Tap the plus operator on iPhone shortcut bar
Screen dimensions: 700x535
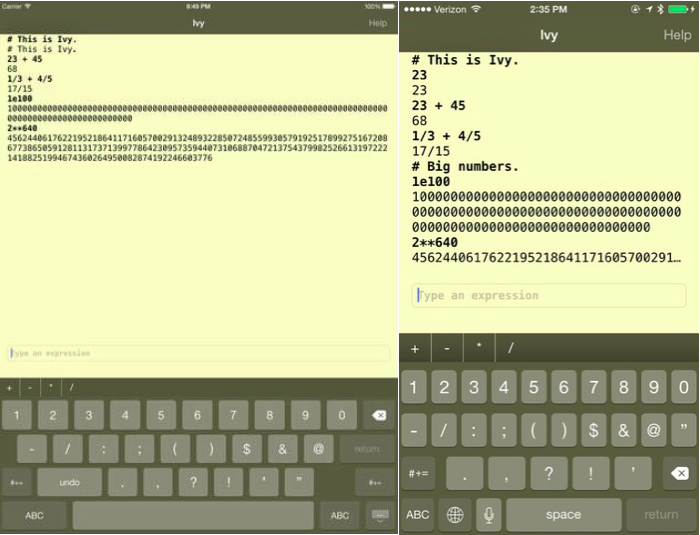415,348
